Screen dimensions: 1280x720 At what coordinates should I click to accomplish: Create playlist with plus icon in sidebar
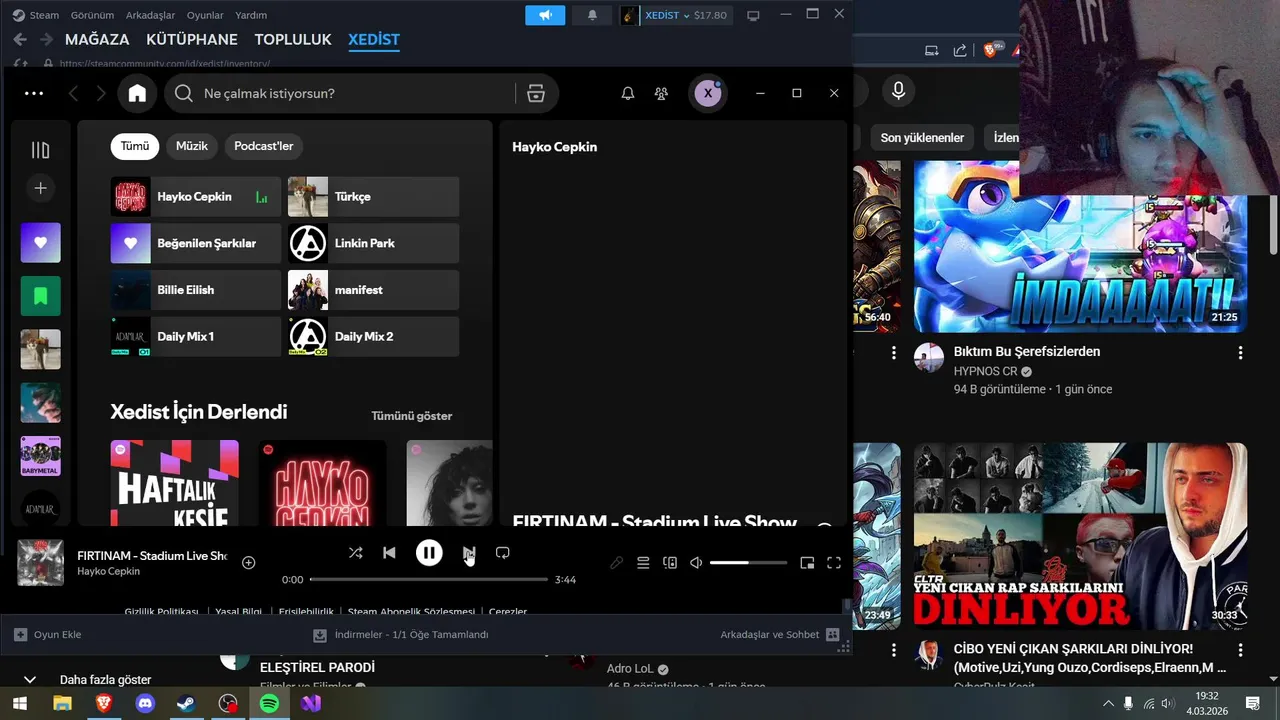tap(40, 188)
